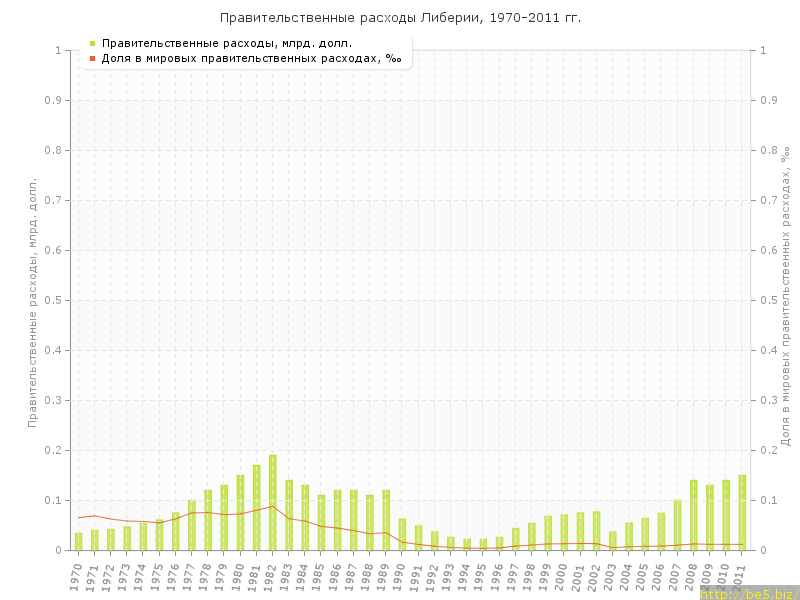The height and width of the screenshot is (600, 800).
Task: Click the left y-axis title in млрд. долл.
Action: coord(32,302)
